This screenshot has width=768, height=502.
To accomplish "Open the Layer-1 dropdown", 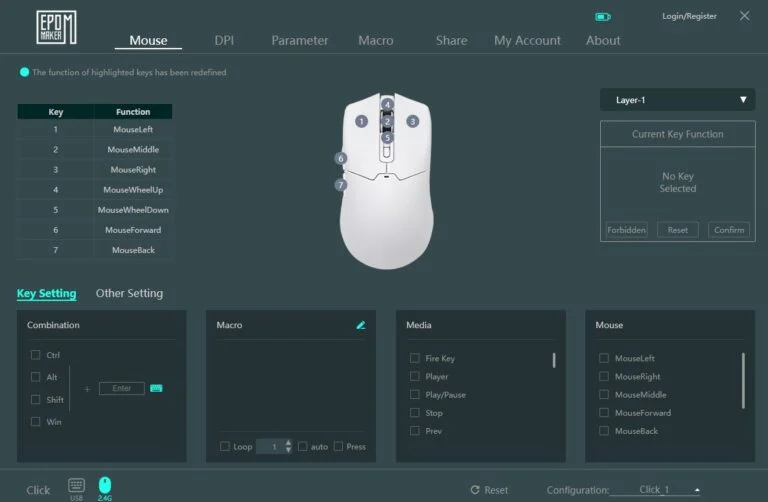I will pyautogui.click(x=677, y=100).
